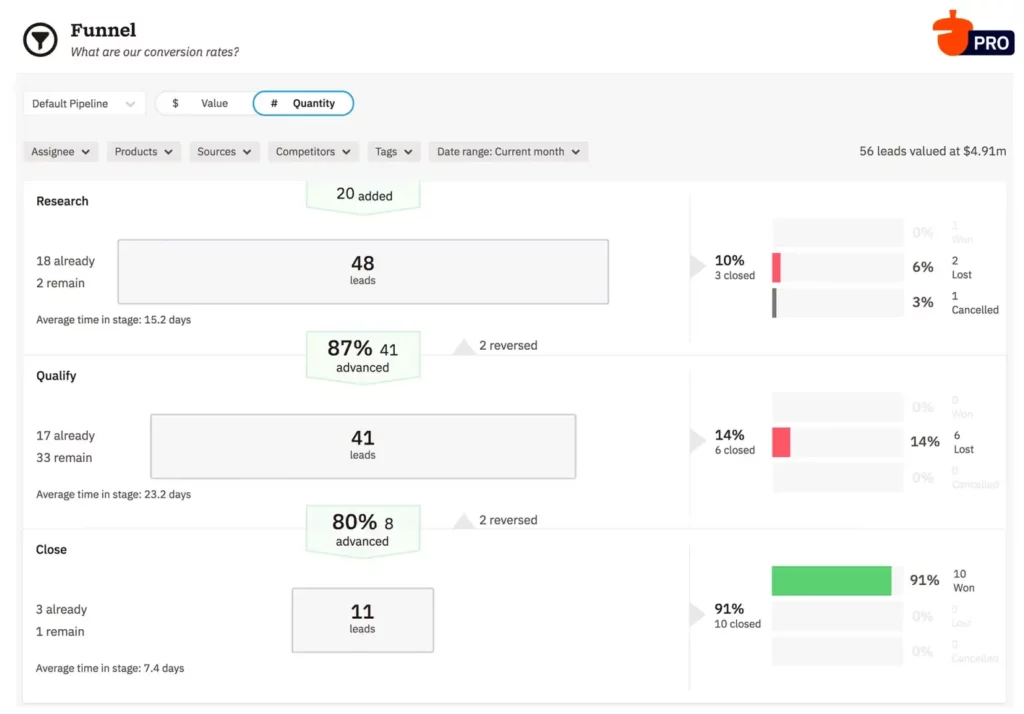This screenshot has height=714, width=1024.
Task: Switch the report to Value view
Action: click(x=205, y=103)
